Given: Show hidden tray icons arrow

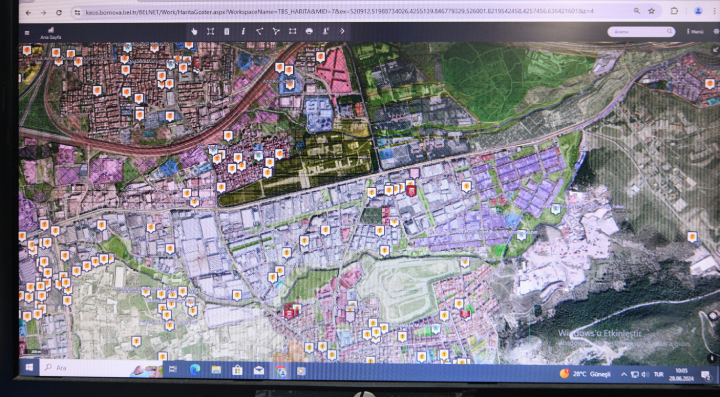Looking at the screenshot, I should point(624,374).
